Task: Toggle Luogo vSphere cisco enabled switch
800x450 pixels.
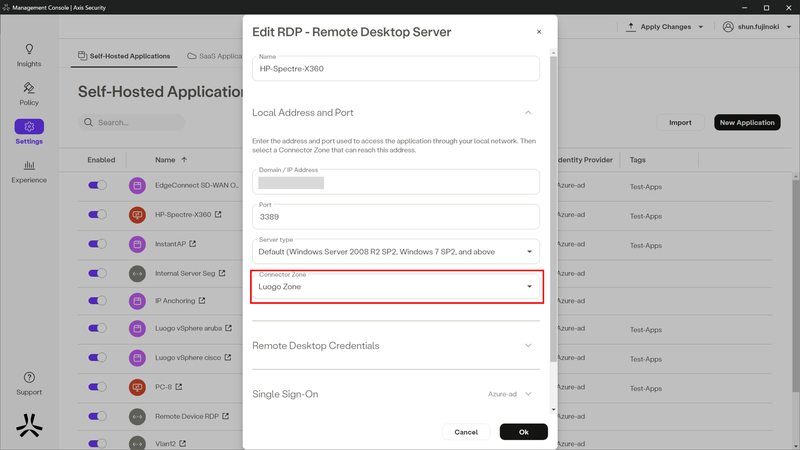Action: 97,357
